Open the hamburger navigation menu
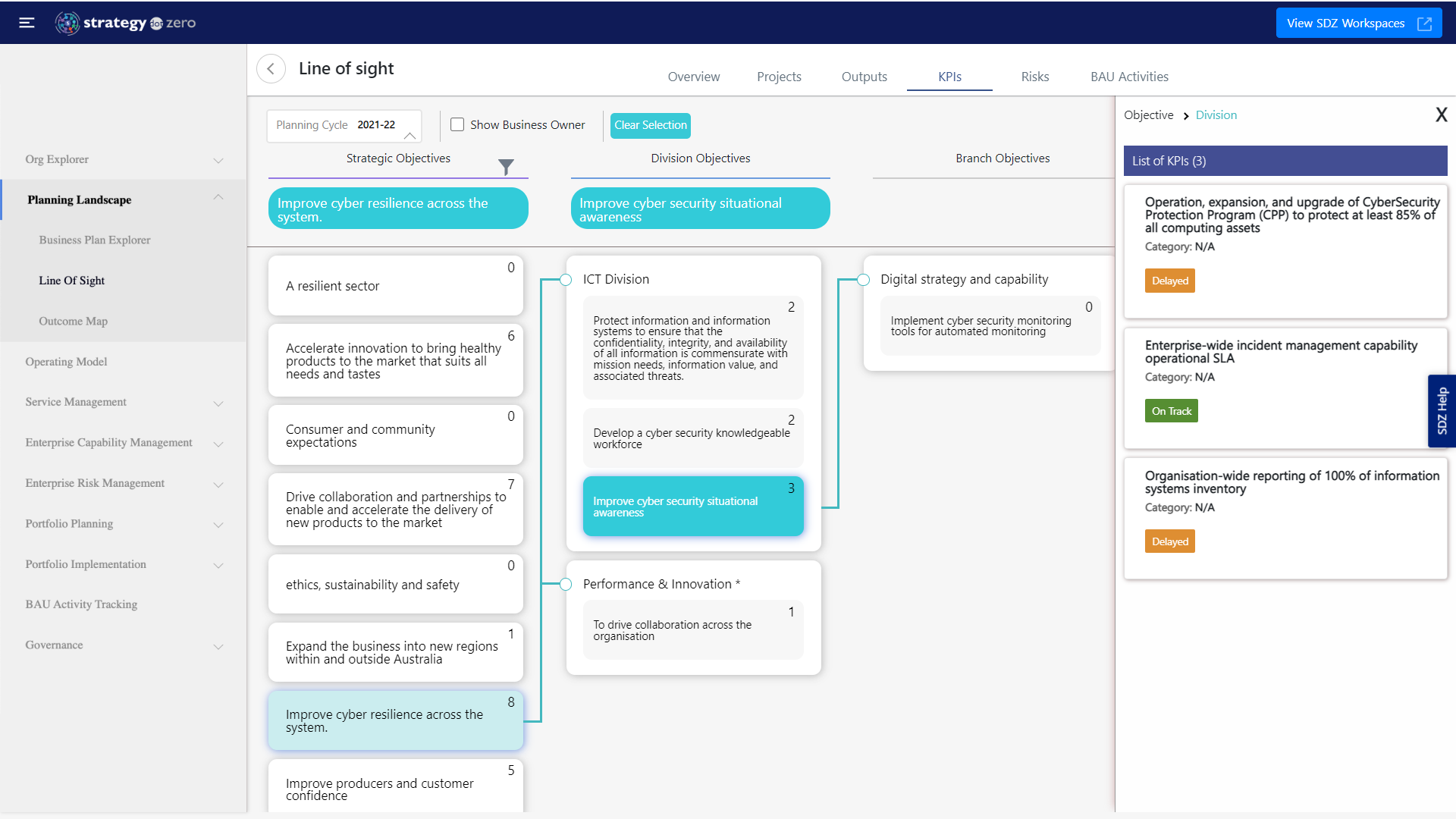Image resolution: width=1456 pixels, height=819 pixels. click(x=27, y=22)
